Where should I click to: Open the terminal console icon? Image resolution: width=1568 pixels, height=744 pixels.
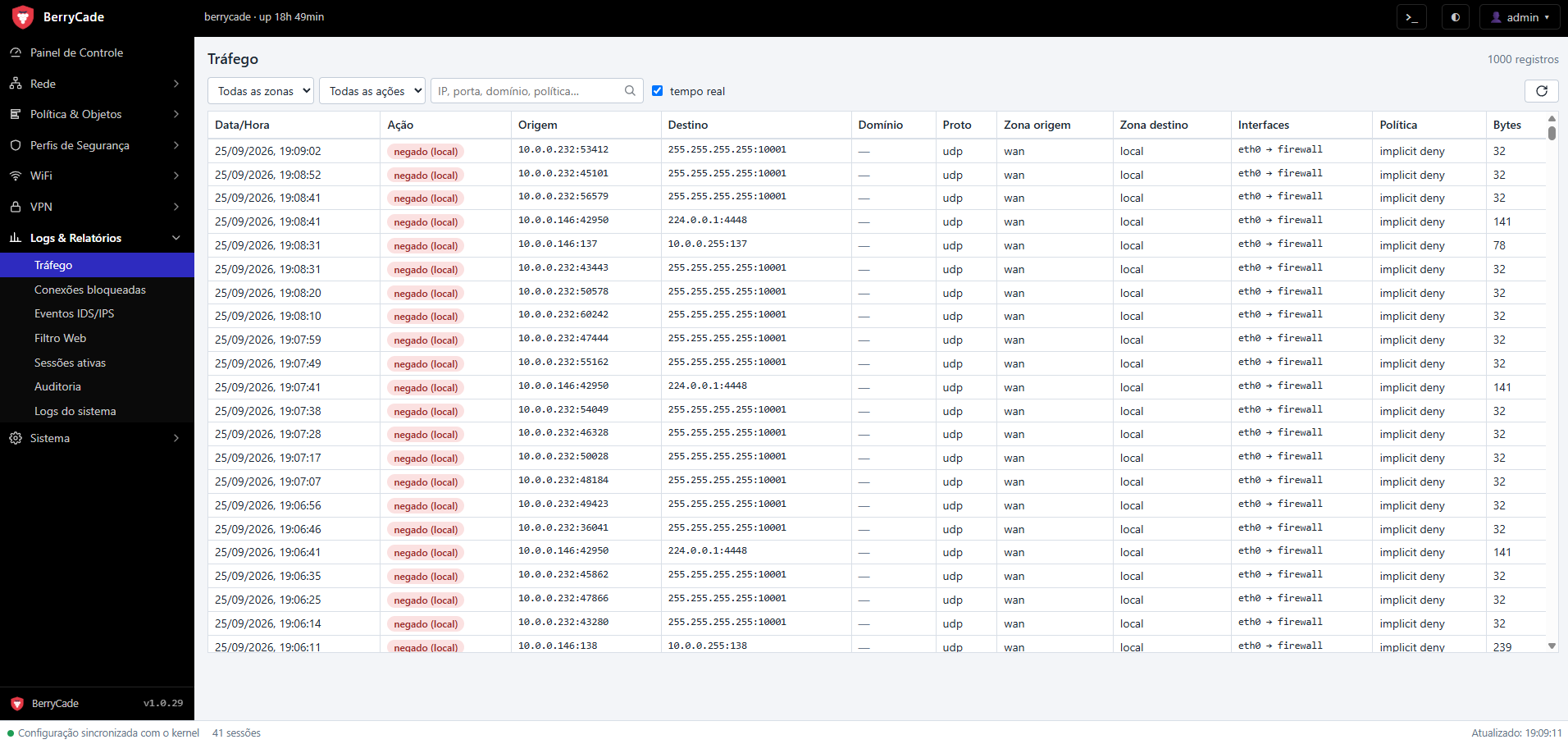(1411, 17)
